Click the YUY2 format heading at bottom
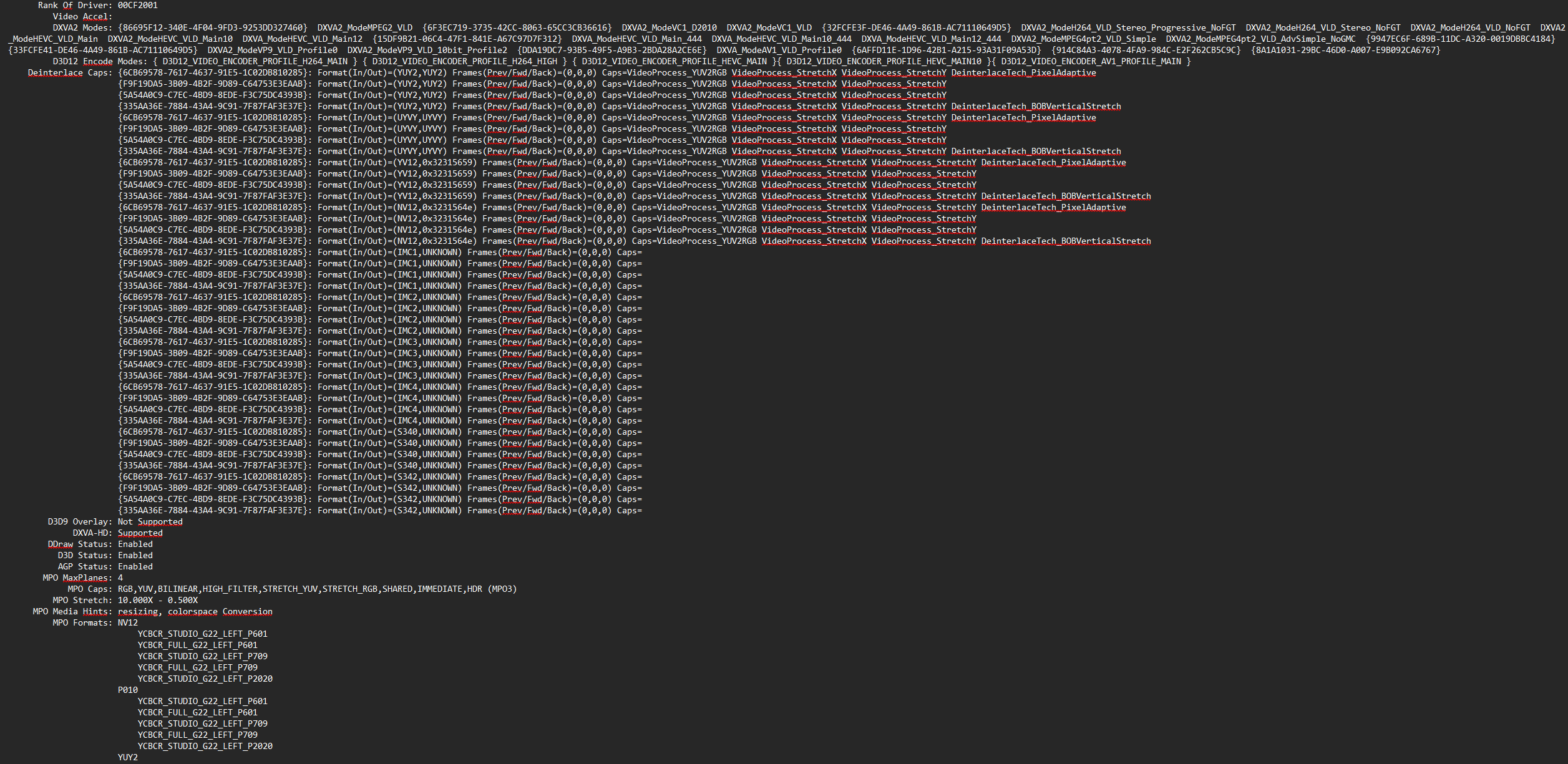This screenshot has width=1568, height=764. (x=127, y=757)
